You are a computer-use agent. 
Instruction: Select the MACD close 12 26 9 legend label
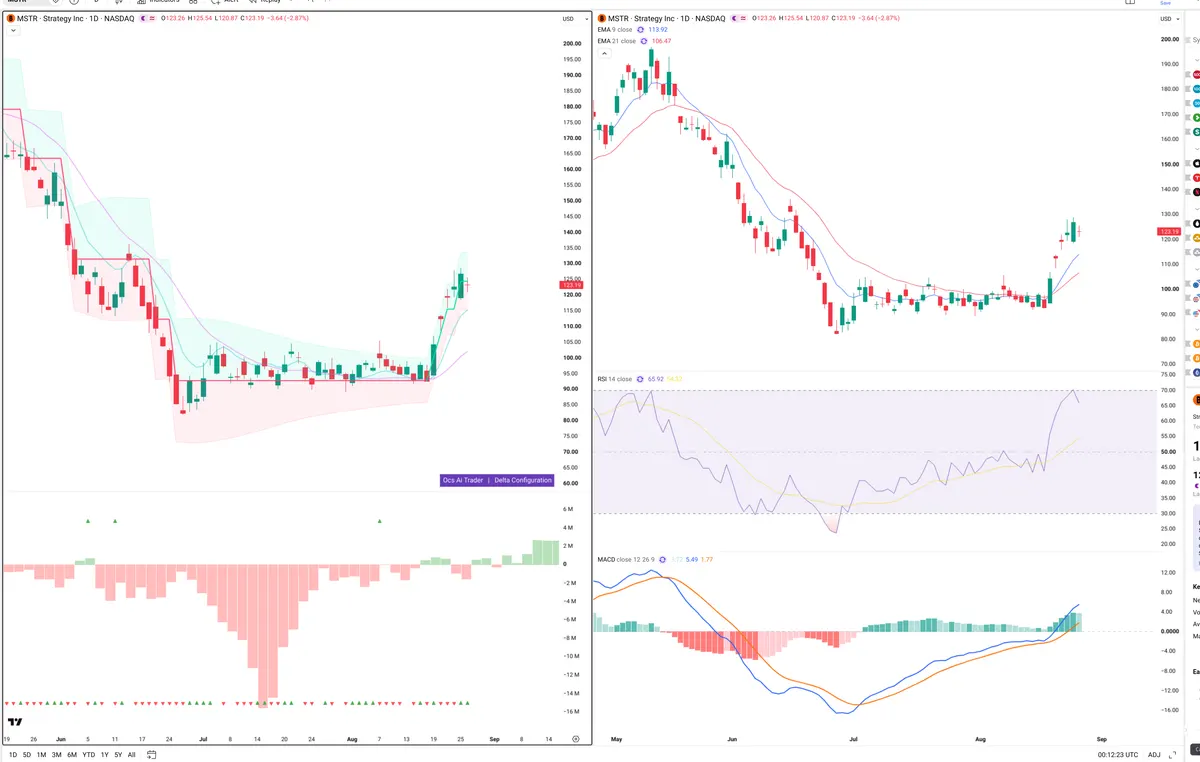tap(627, 559)
